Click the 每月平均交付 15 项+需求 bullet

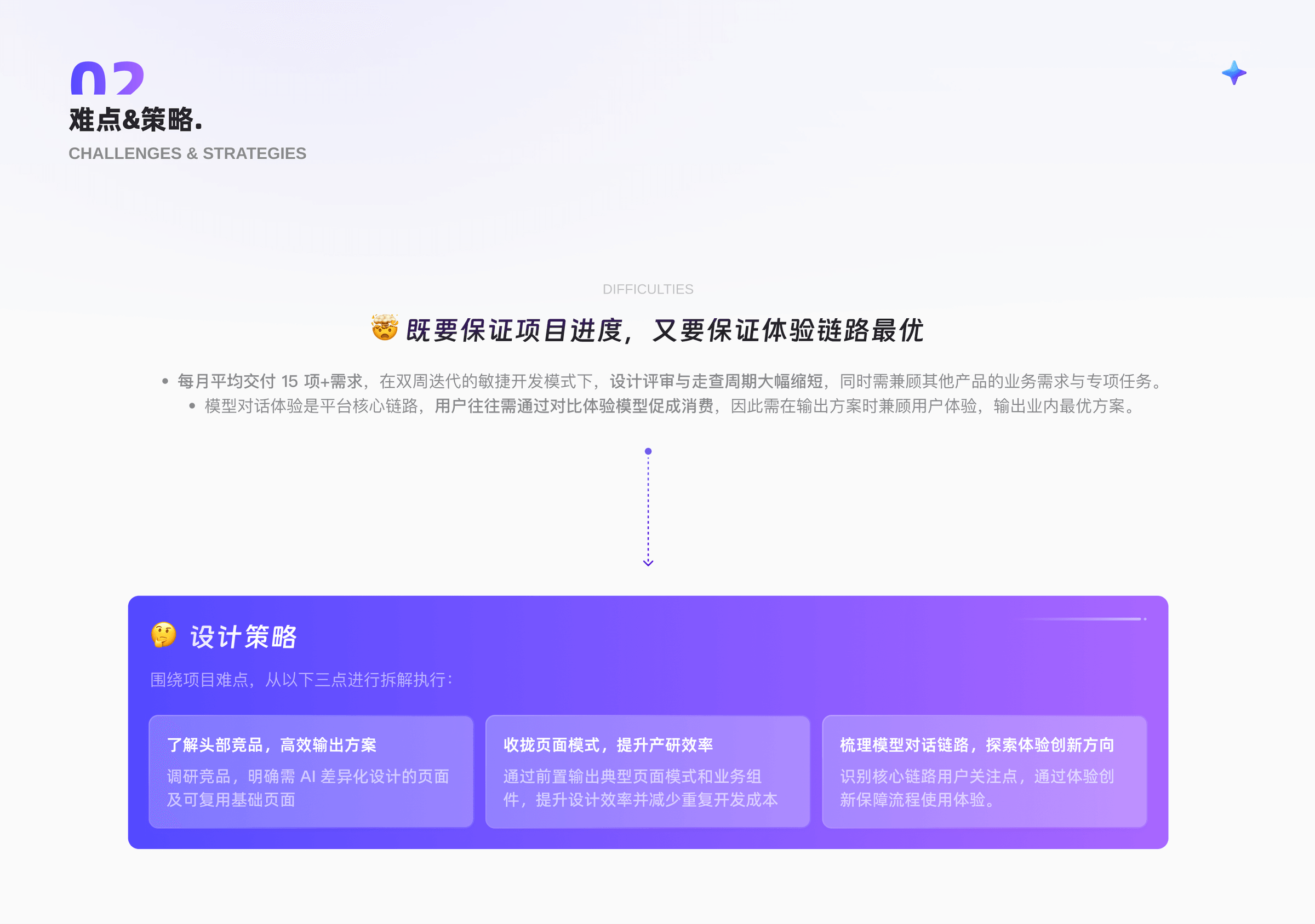(663, 381)
